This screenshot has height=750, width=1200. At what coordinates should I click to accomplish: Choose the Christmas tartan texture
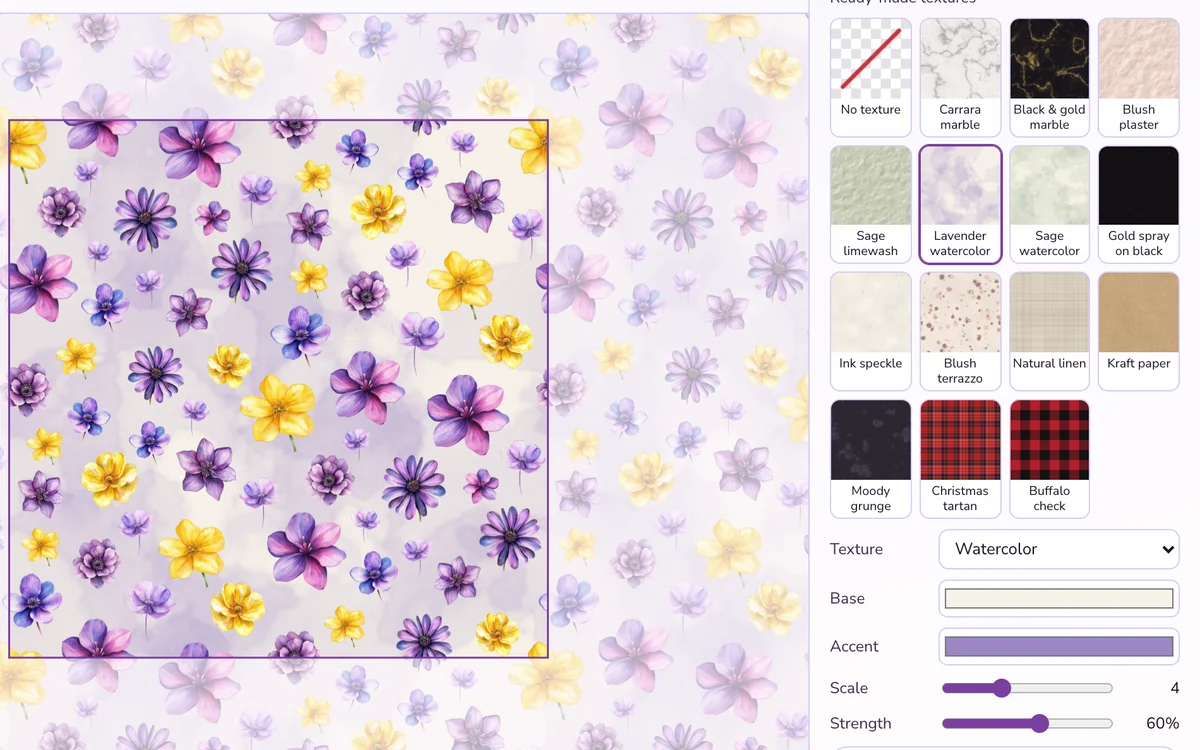[960, 459]
